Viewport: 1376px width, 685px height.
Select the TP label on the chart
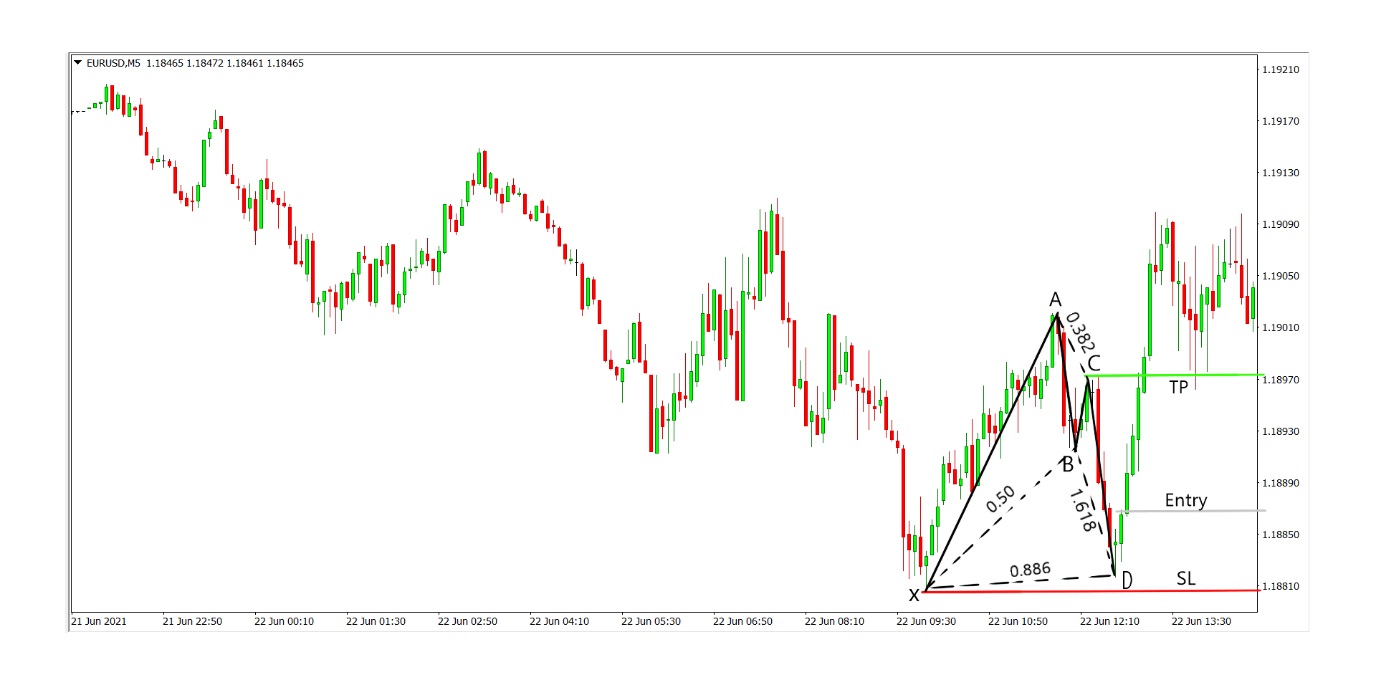pos(1177,389)
